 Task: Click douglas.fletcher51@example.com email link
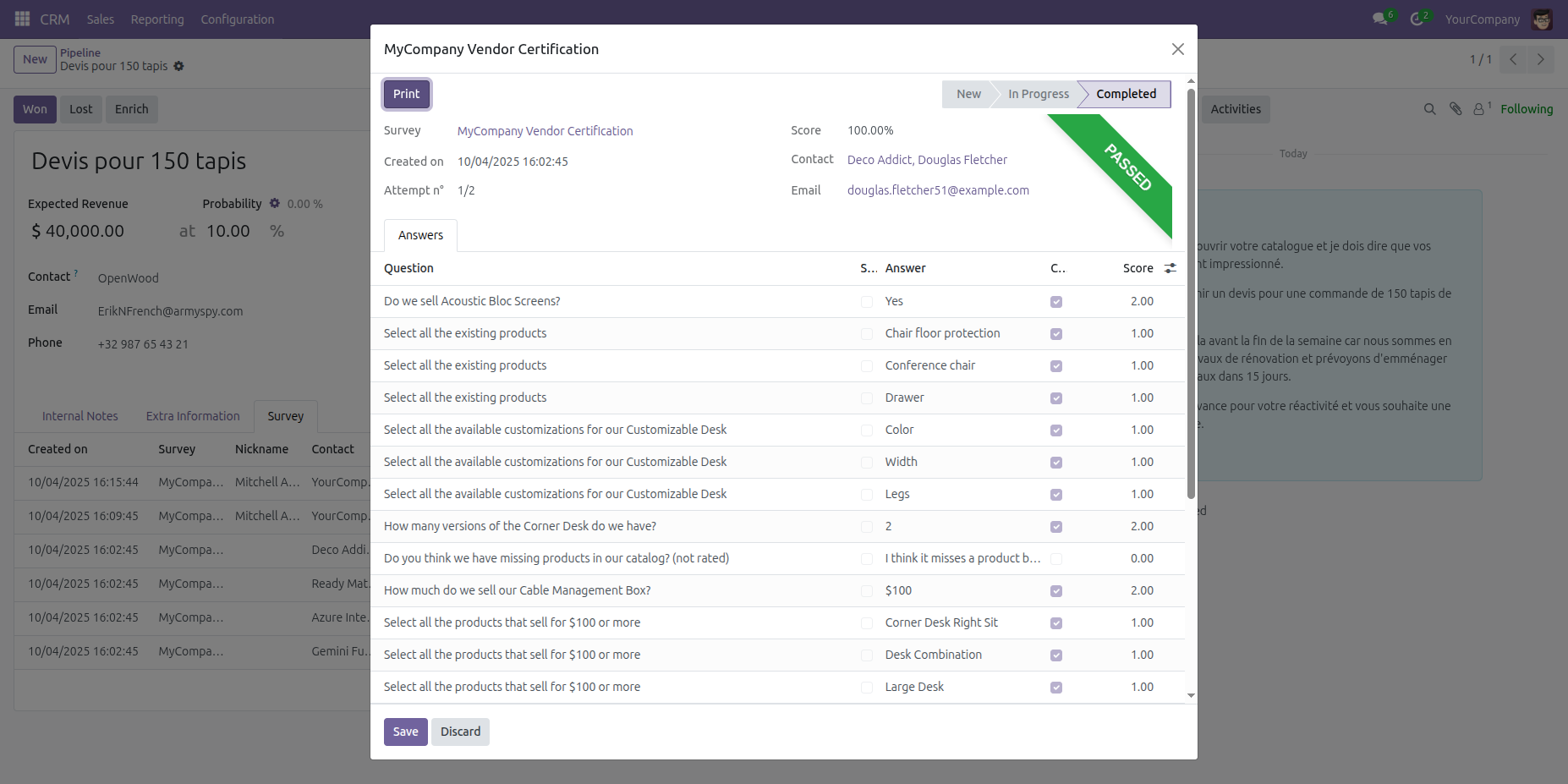[x=938, y=190]
